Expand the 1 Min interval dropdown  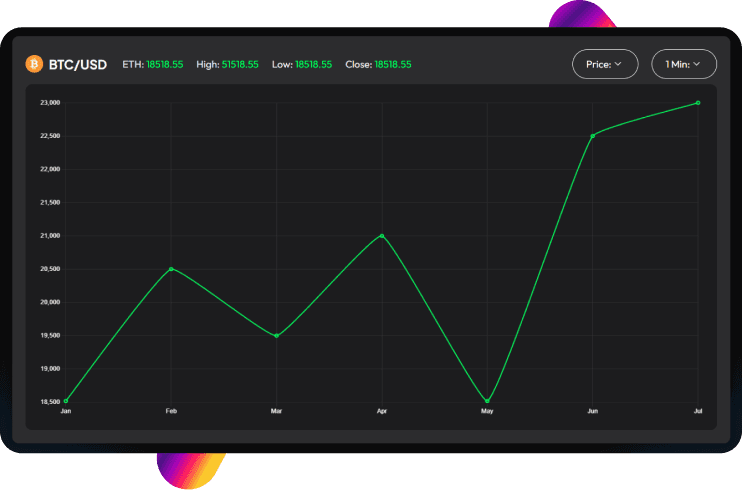click(684, 64)
